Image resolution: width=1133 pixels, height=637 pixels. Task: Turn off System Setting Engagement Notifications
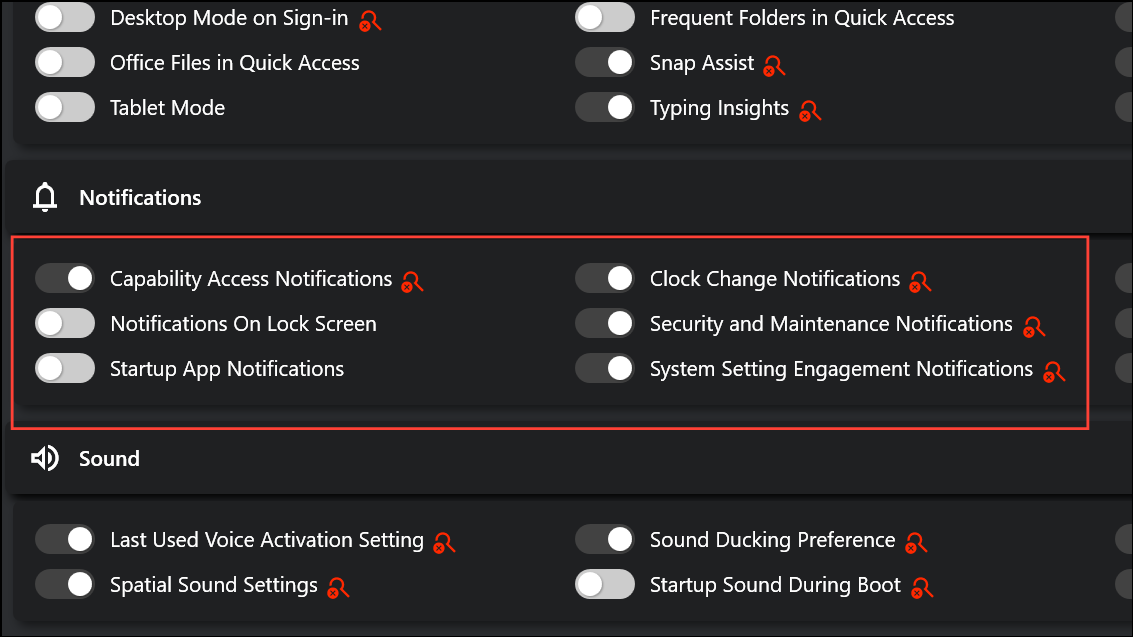tap(605, 368)
